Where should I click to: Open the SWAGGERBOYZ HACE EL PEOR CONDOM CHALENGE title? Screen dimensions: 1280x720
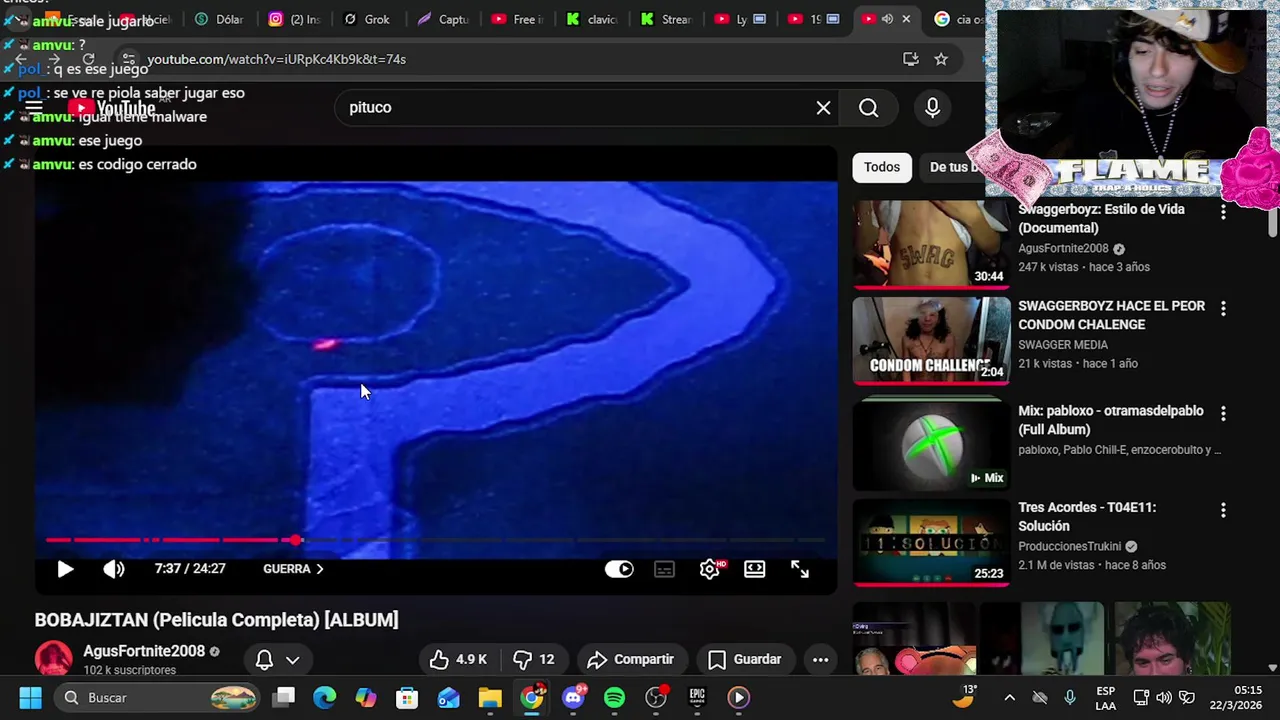(1111, 315)
